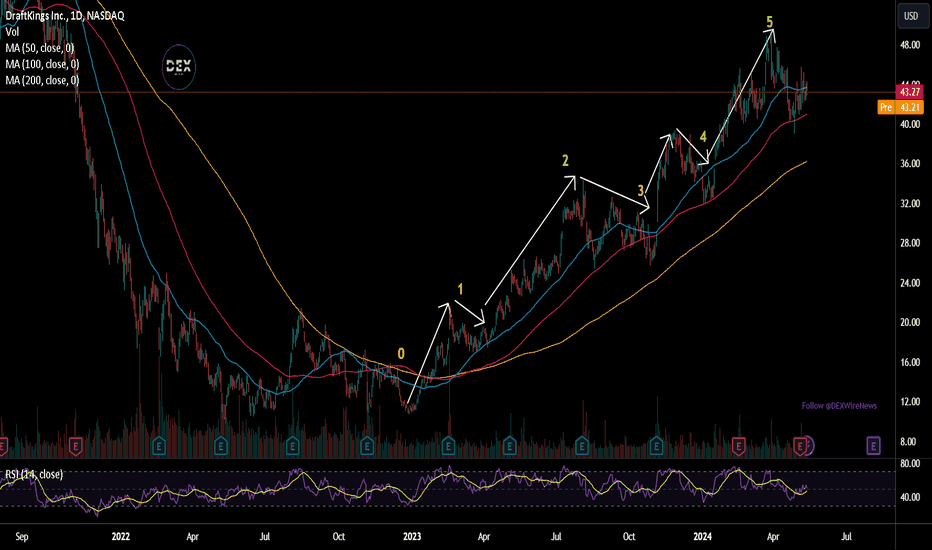The height and width of the screenshot is (550, 932).
Task: Open the red earnings marker near November 2021
Action: [75, 445]
